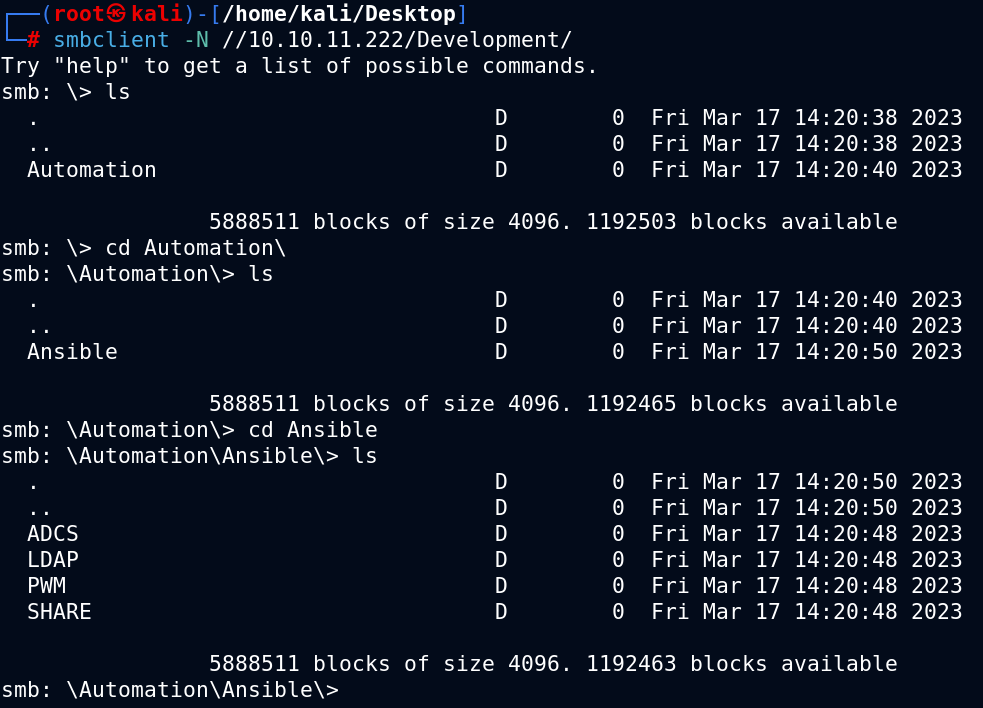Click the ADCS timestamp 14:20:48
The image size is (983, 708).
[x=846, y=534]
